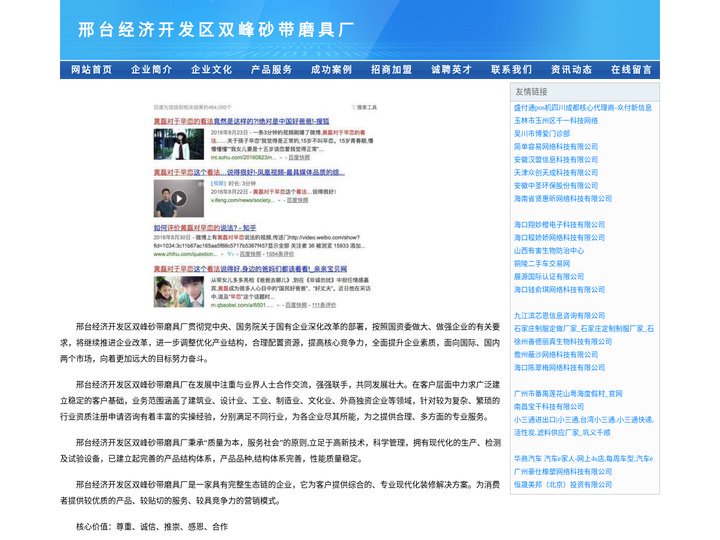Click paragraph mentioning 国资委做大、做强企业
720x540 pixels.
(x=280, y=343)
